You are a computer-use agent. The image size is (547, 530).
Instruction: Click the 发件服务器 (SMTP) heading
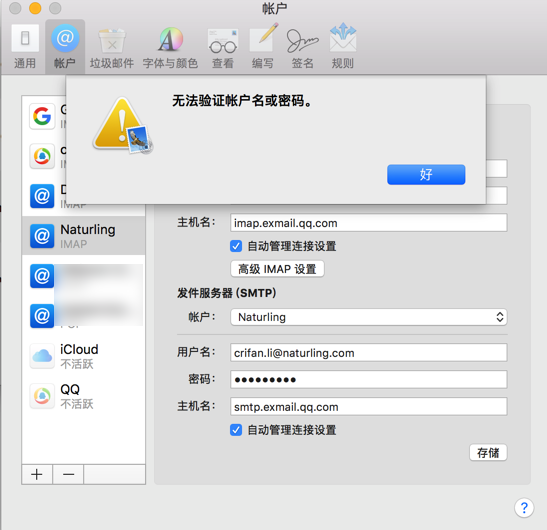227,293
